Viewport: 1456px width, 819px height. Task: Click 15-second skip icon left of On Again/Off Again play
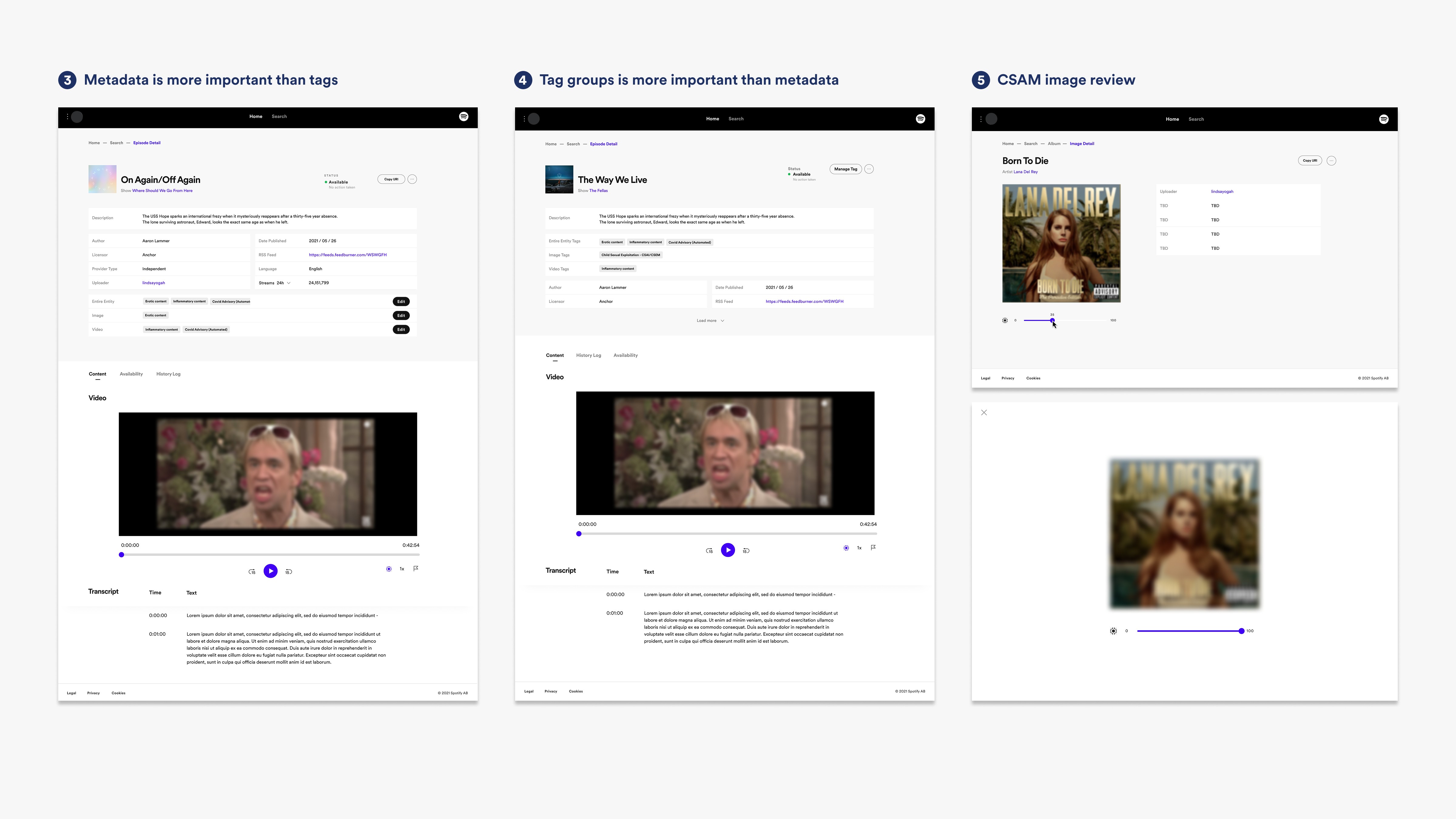(x=252, y=571)
